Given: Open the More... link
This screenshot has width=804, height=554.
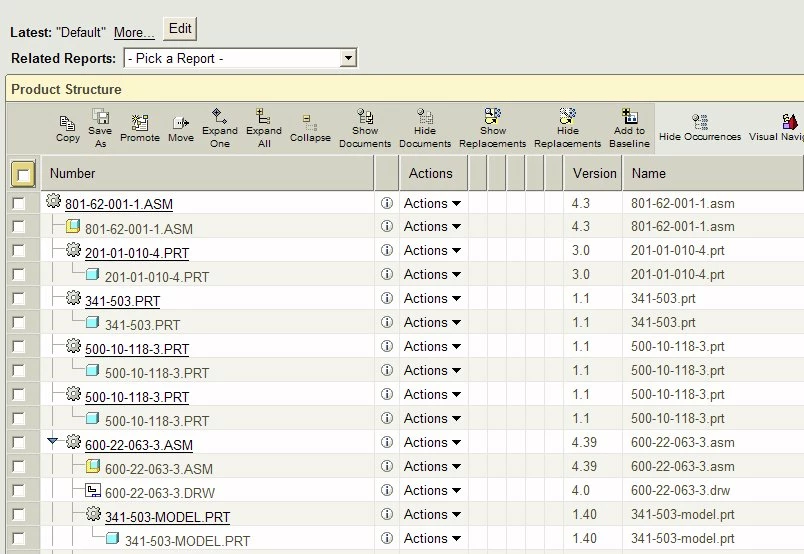Looking at the screenshot, I should pyautogui.click(x=134, y=33).
